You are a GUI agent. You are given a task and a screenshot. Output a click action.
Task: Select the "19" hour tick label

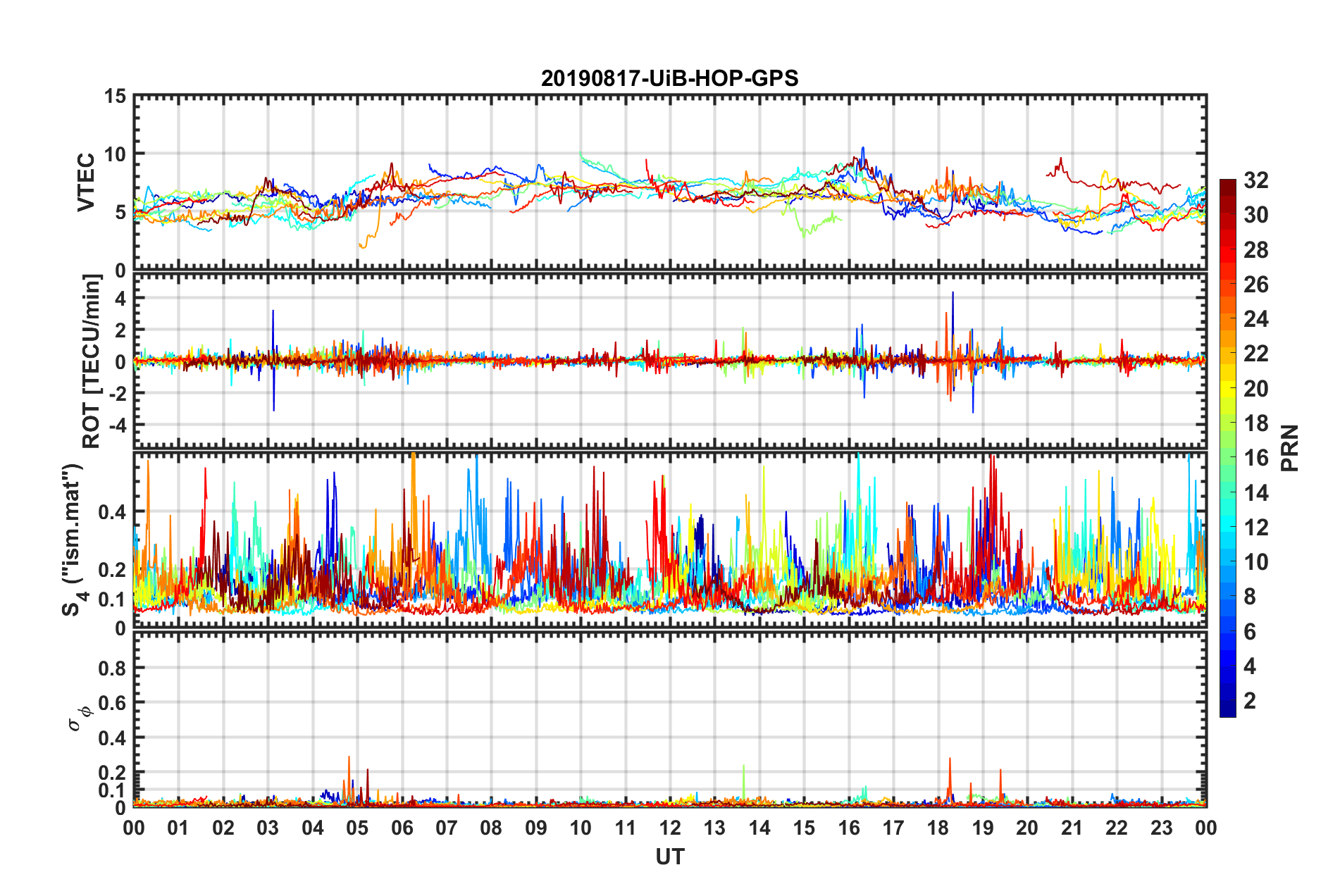983,828
